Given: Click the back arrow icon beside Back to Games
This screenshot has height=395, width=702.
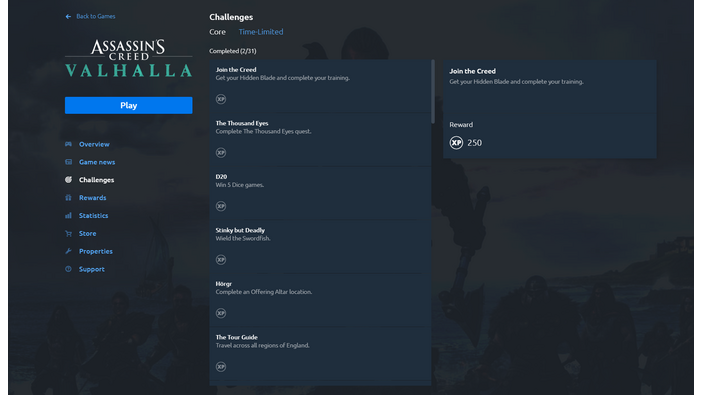Looking at the screenshot, I should point(68,17).
